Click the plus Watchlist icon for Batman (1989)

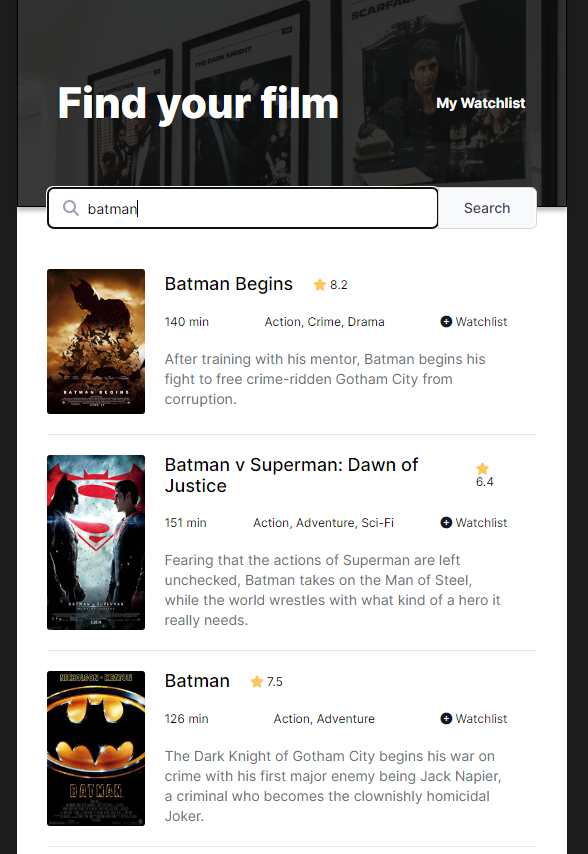click(444, 718)
